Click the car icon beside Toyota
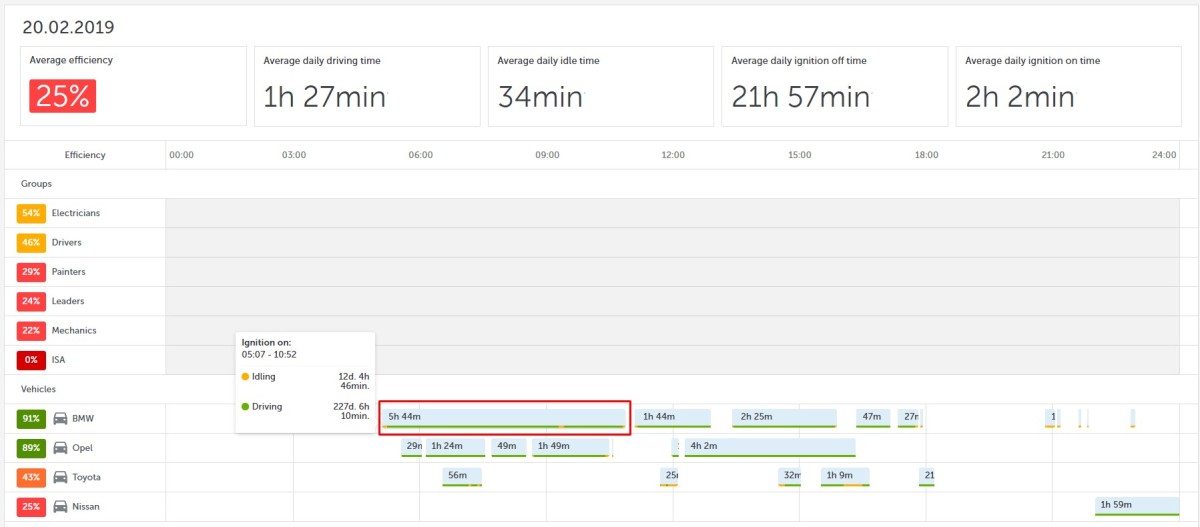Image resolution: width=1200 pixels, height=527 pixels. tap(60, 477)
